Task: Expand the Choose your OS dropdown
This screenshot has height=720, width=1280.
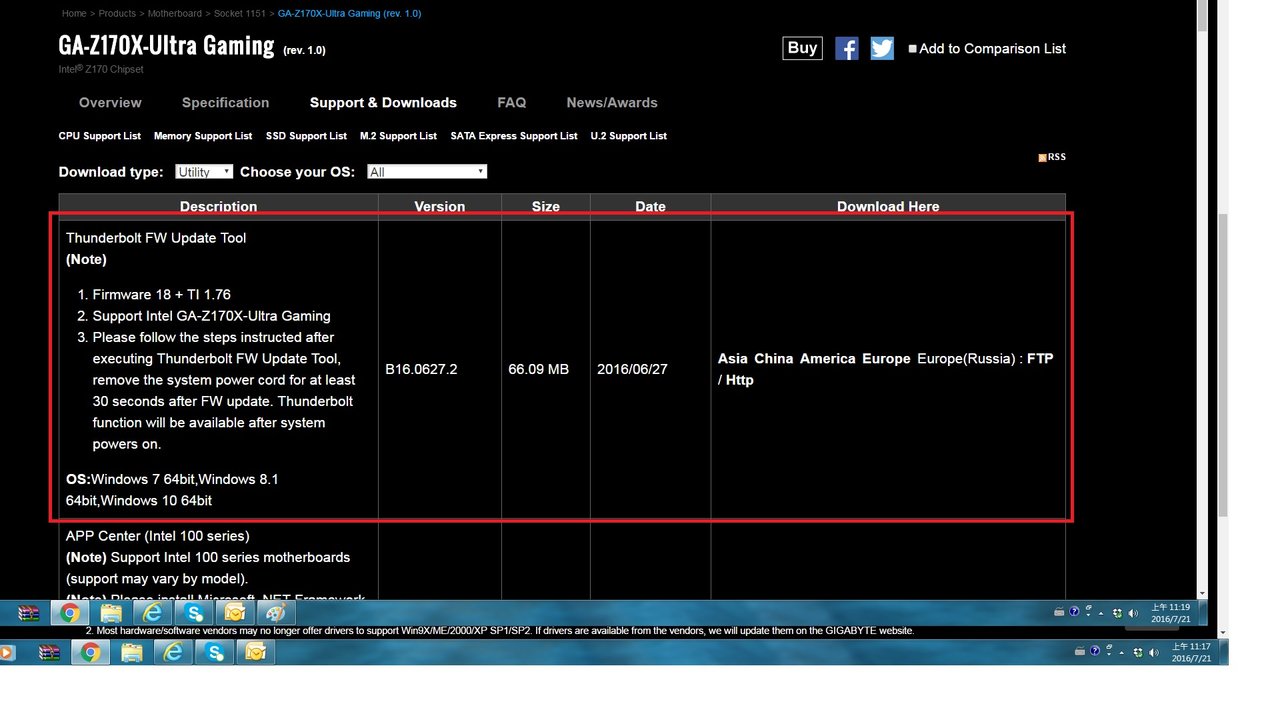Action: (426, 172)
